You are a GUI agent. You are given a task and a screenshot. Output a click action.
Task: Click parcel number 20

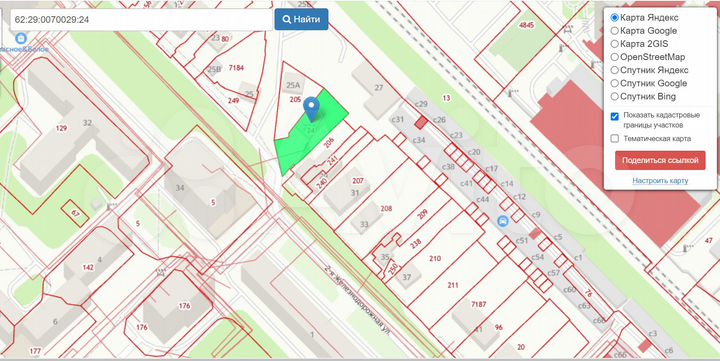pyautogui.click(x=521, y=347)
